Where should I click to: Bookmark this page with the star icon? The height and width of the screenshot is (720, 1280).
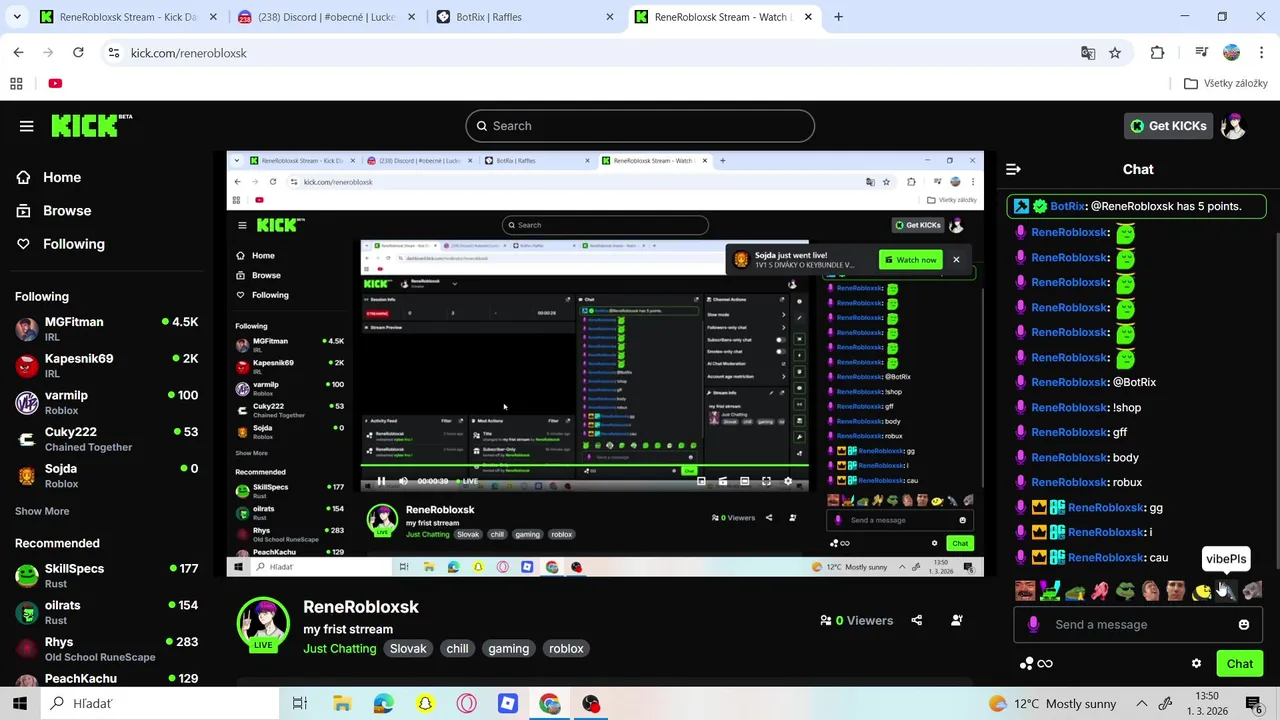click(1114, 53)
